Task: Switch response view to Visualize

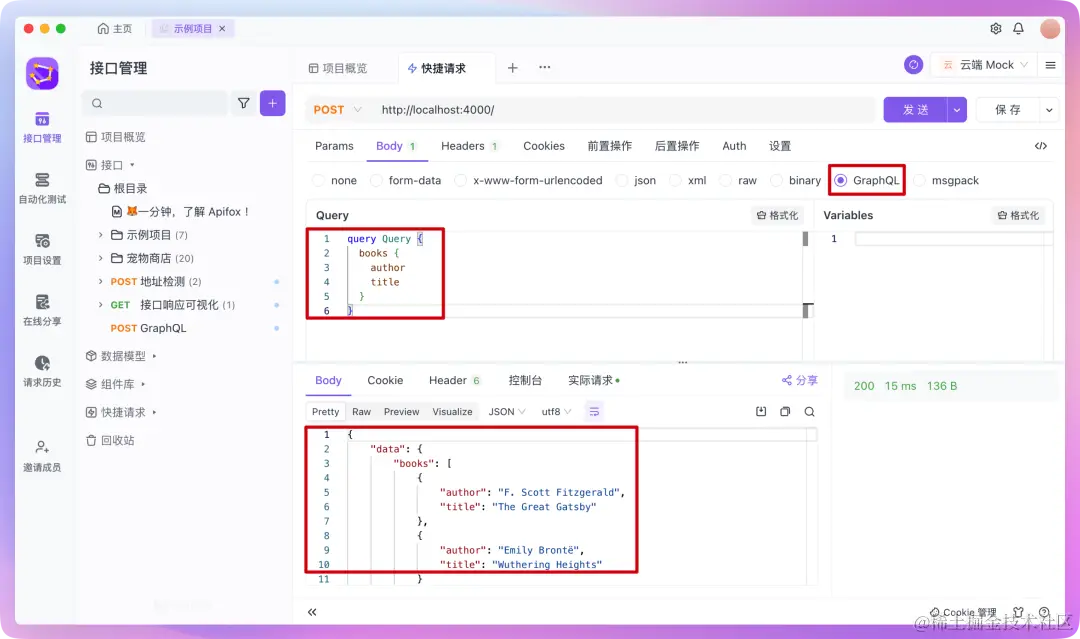Action: pyautogui.click(x=453, y=412)
